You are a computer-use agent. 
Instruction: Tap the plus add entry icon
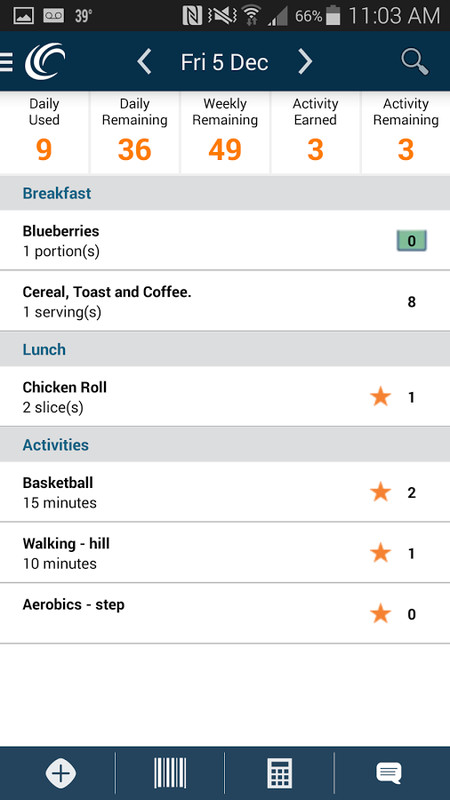point(61,773)
